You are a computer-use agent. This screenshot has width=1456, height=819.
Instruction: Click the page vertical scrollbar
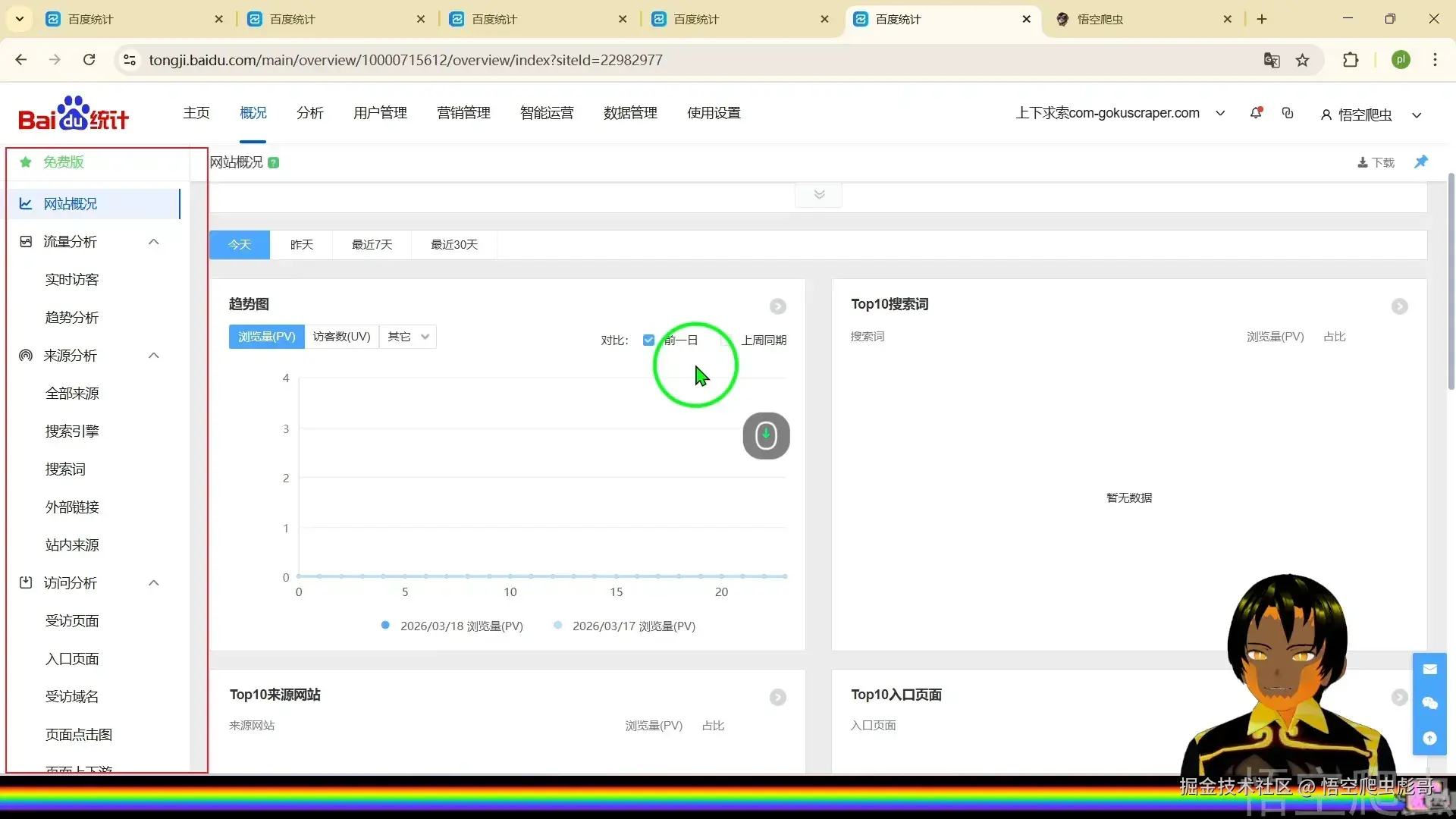(1451, 281)
